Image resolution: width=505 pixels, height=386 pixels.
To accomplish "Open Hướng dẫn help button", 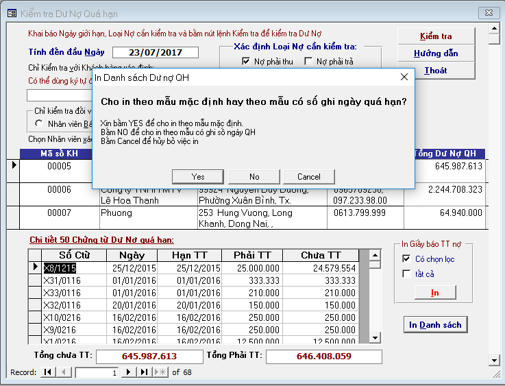I will [436, 53].
